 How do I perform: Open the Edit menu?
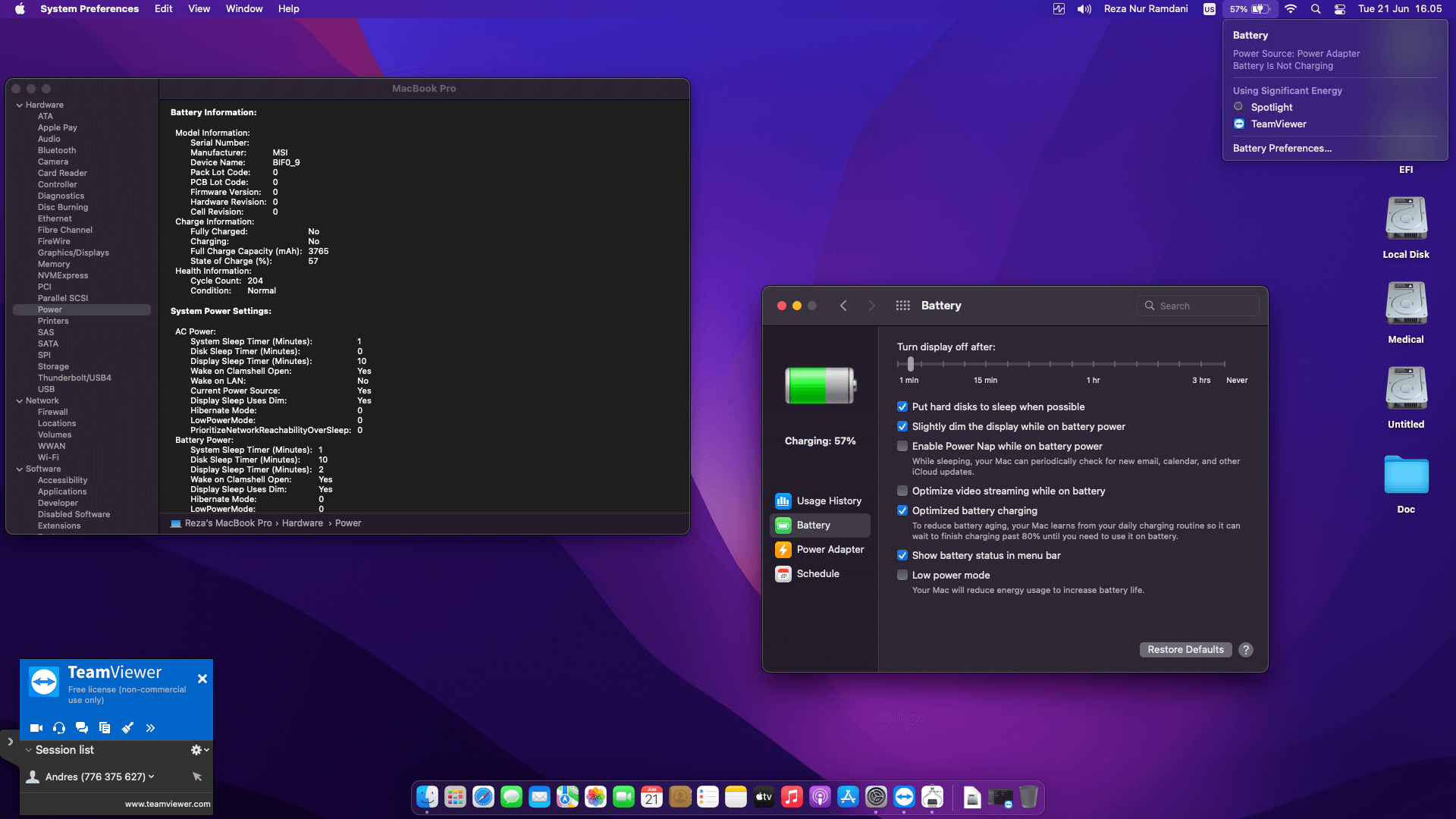tap(164, 9)
